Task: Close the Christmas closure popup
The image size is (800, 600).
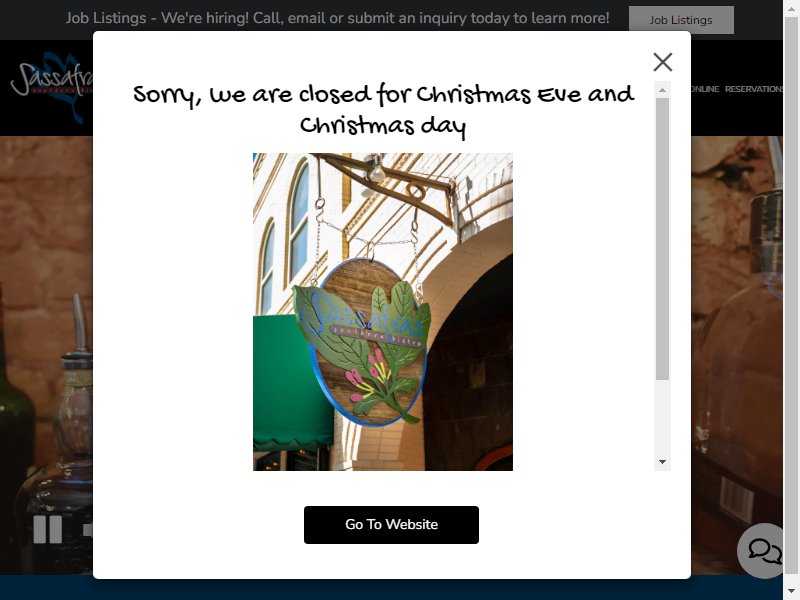Action: click(662, 62)
